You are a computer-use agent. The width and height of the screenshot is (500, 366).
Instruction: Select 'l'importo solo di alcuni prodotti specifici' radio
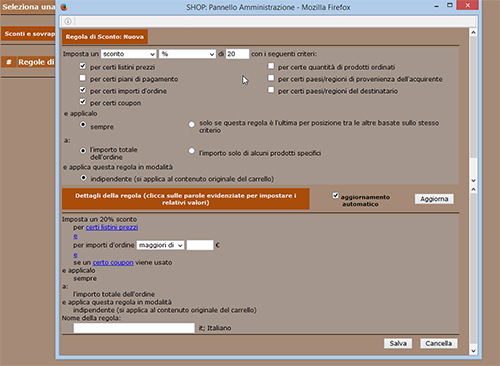tap(192, 151)
